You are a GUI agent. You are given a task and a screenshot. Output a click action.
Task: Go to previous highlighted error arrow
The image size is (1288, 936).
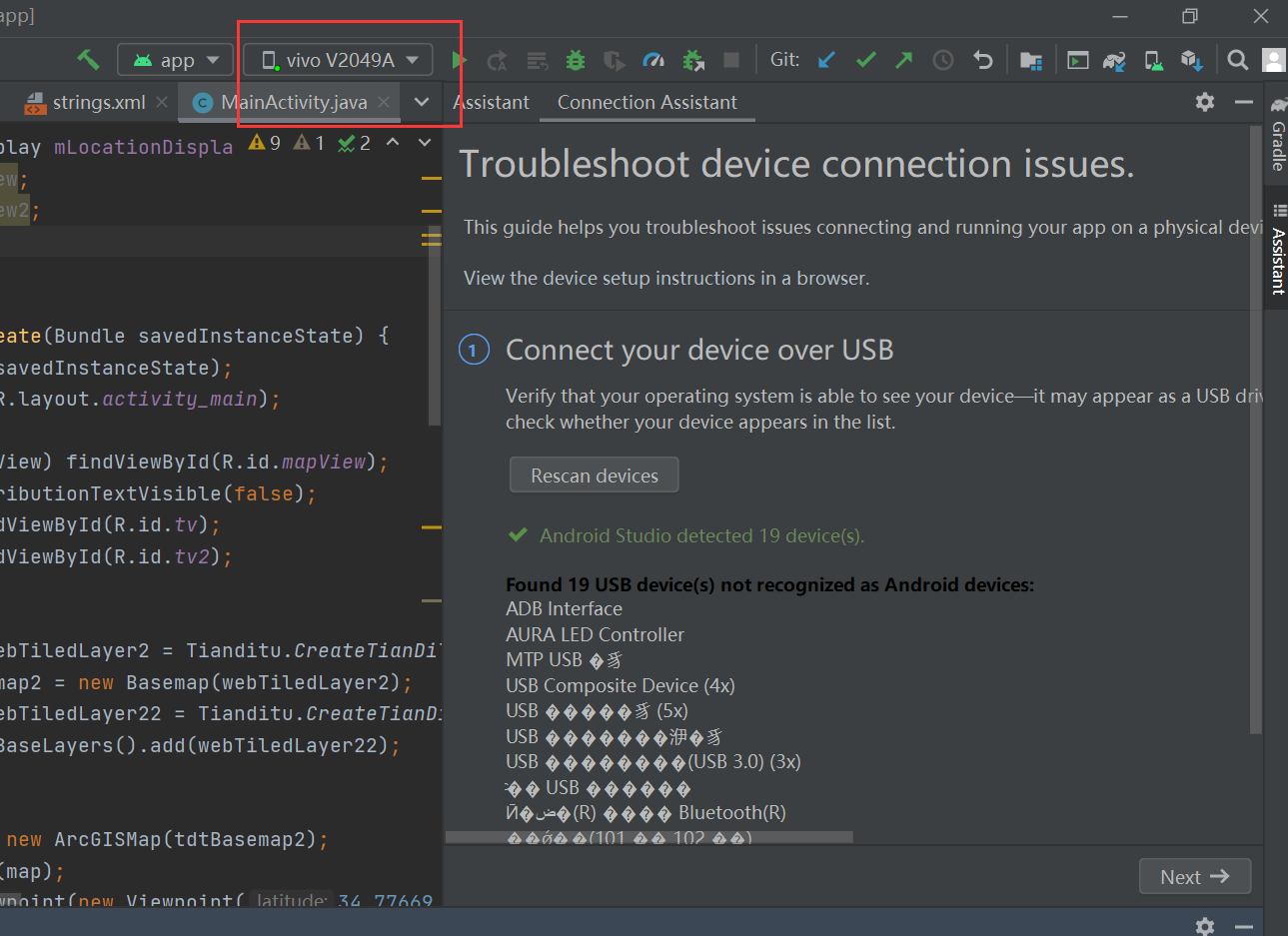[x=393, y=143]
